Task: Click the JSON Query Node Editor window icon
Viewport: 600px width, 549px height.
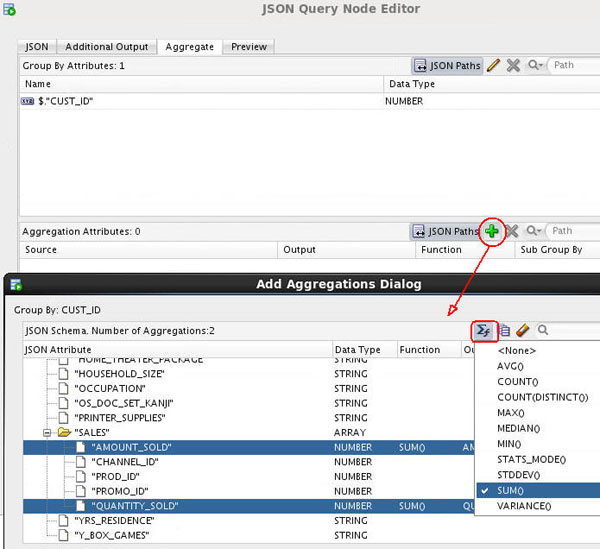Action: point(9,10)
